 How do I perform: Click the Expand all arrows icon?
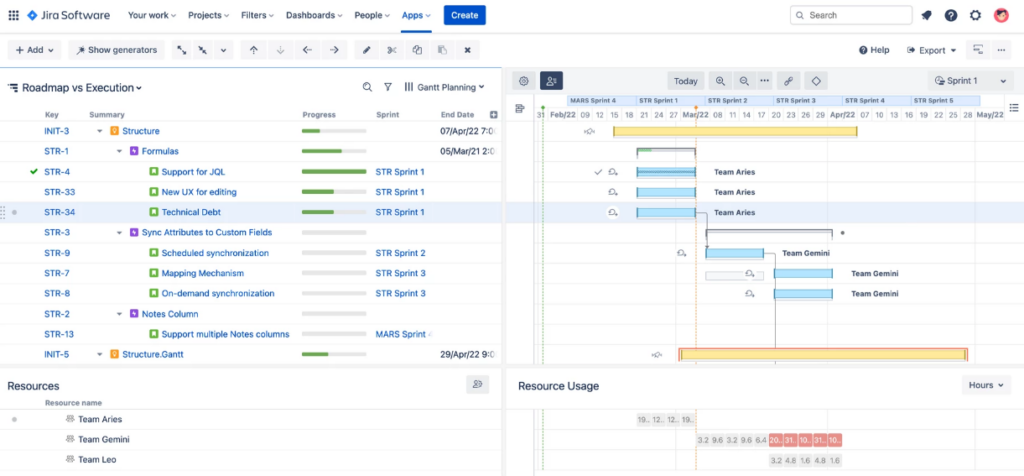coord(181,50)
